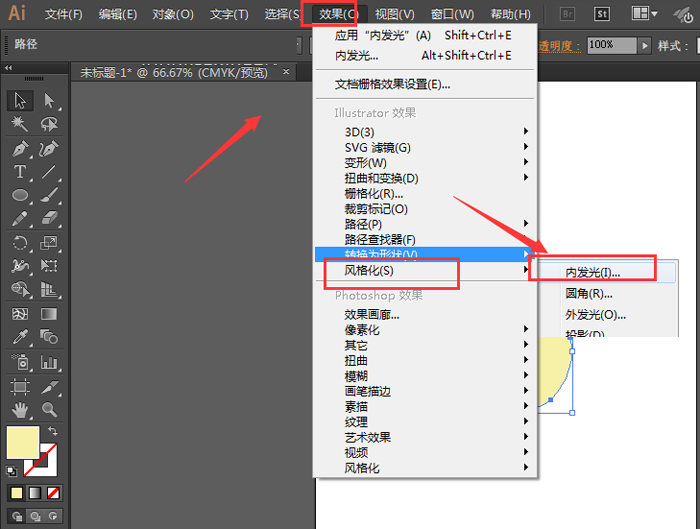The image size is (700, 529).
Task: Select the Line Segment tool
Action: (x=49, y=172)
